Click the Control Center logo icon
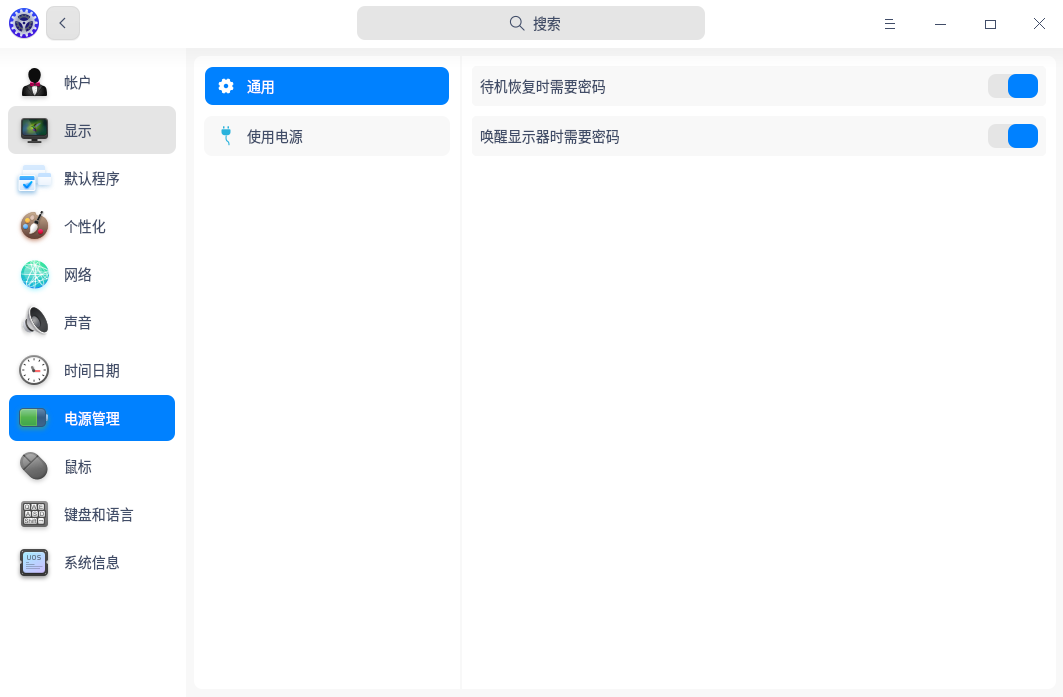This screenshot has height=697, width=1063. click(x=23, y=23)
